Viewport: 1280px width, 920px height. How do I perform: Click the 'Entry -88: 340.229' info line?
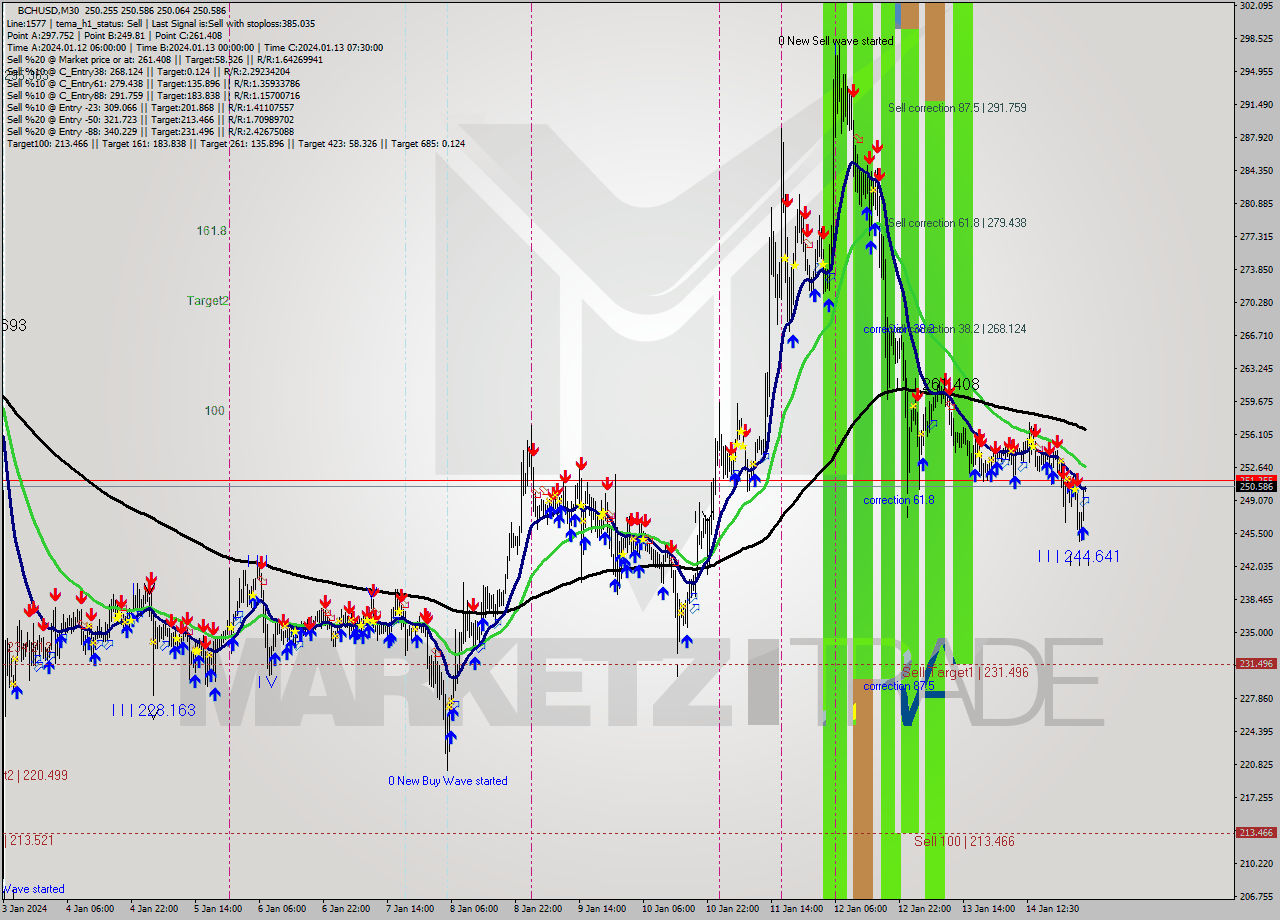coord(150,131)
